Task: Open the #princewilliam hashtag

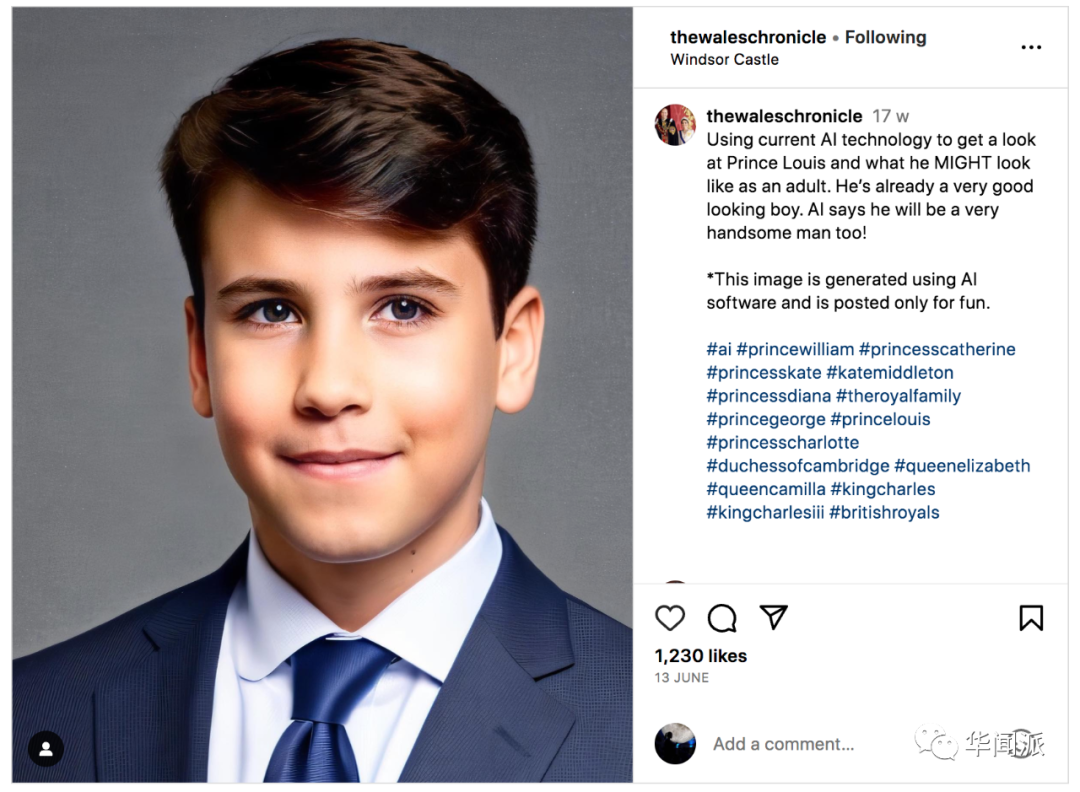Action: point(795,349)
